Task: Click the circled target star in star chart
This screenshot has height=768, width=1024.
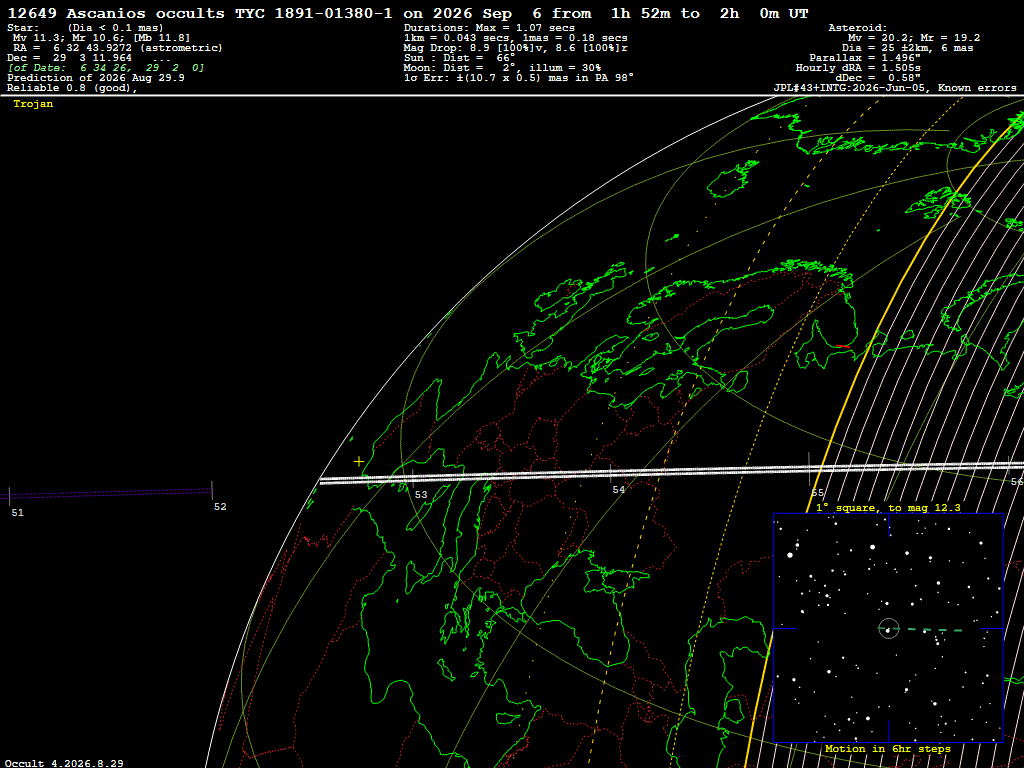Action: tap(889, 629)
